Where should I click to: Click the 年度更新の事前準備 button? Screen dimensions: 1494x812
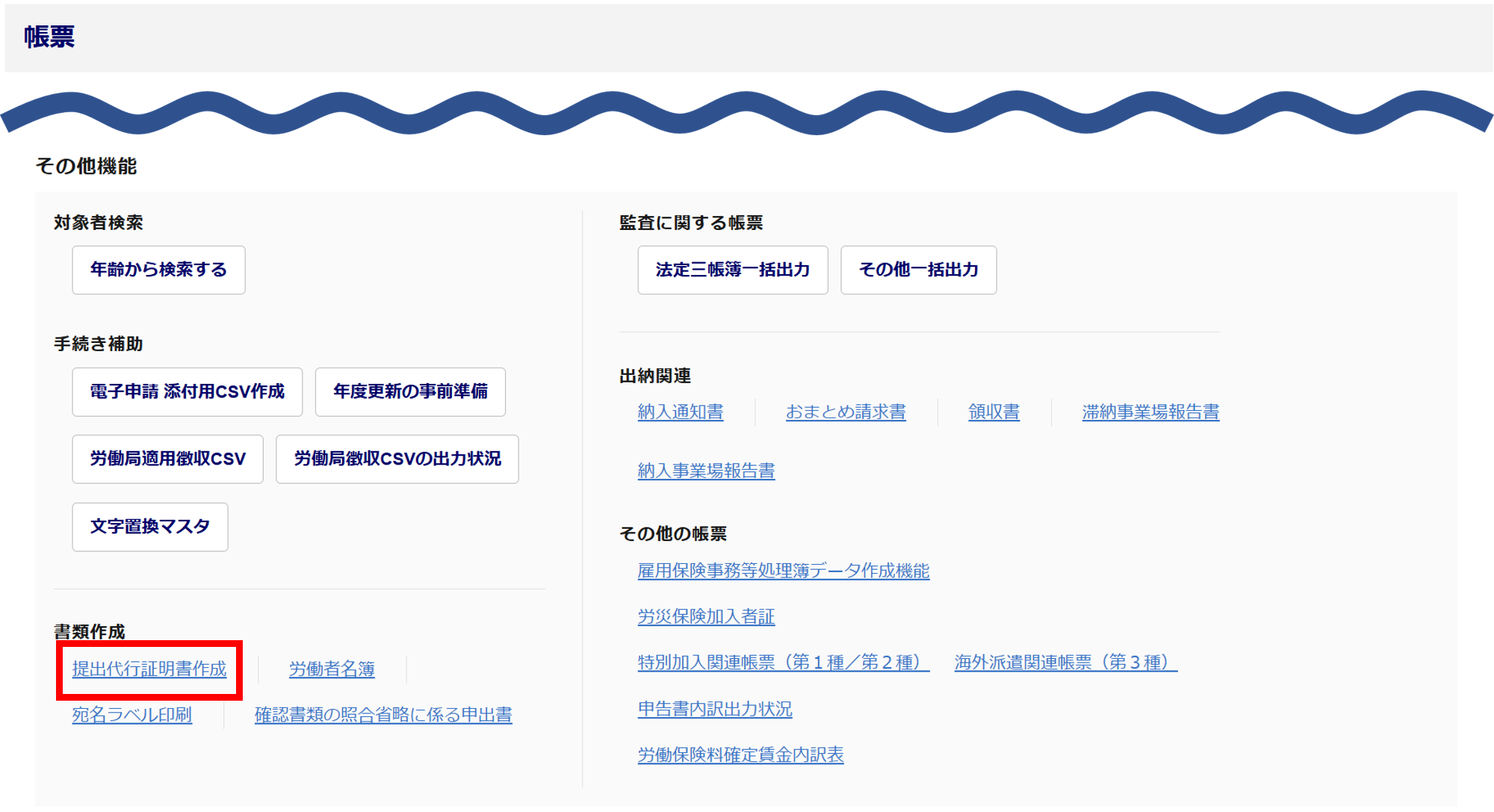click(x=410, y=391)
